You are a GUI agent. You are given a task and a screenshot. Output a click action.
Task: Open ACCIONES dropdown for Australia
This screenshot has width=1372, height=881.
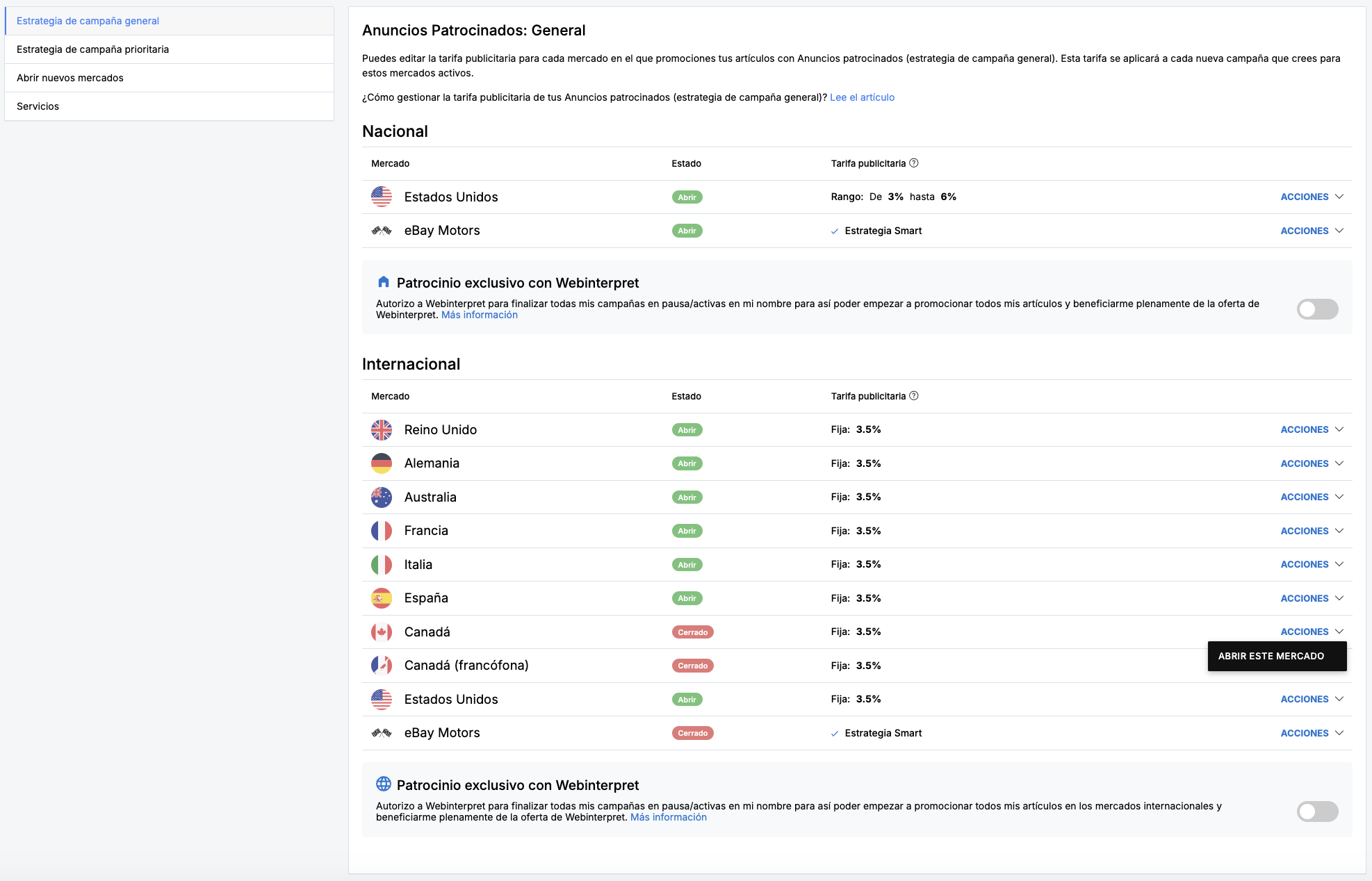point(1312,497)
